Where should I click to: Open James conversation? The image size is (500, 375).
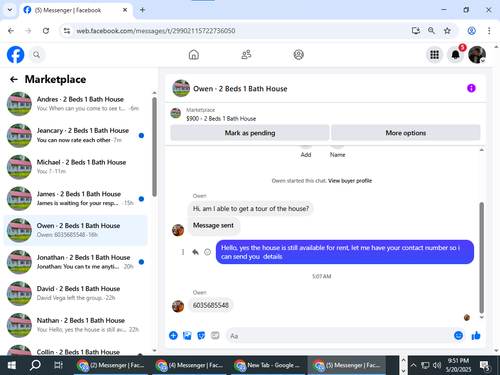[75, 199]
